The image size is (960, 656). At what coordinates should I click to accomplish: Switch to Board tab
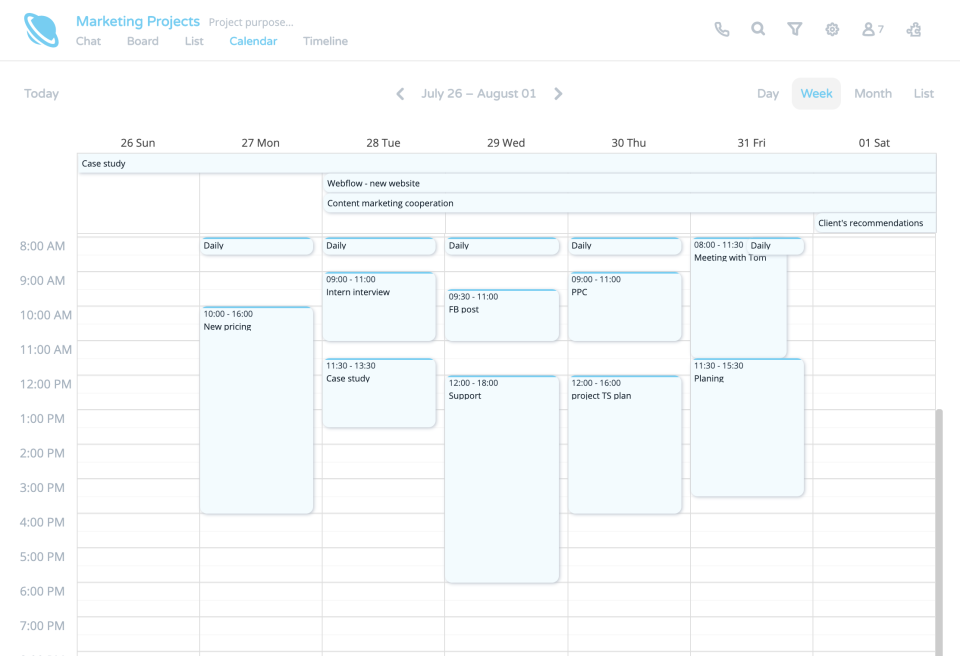(143, 41)
